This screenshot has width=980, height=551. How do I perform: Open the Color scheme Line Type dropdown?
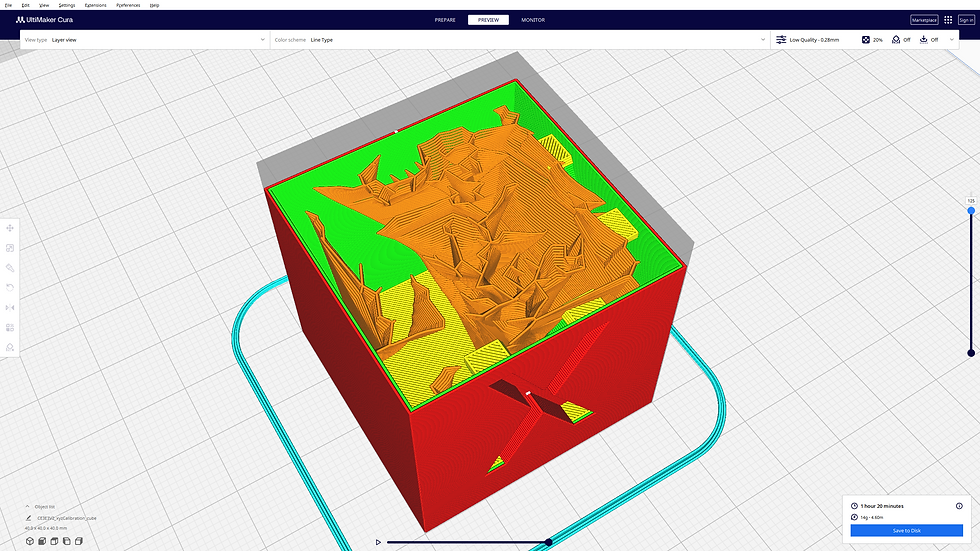520,40
